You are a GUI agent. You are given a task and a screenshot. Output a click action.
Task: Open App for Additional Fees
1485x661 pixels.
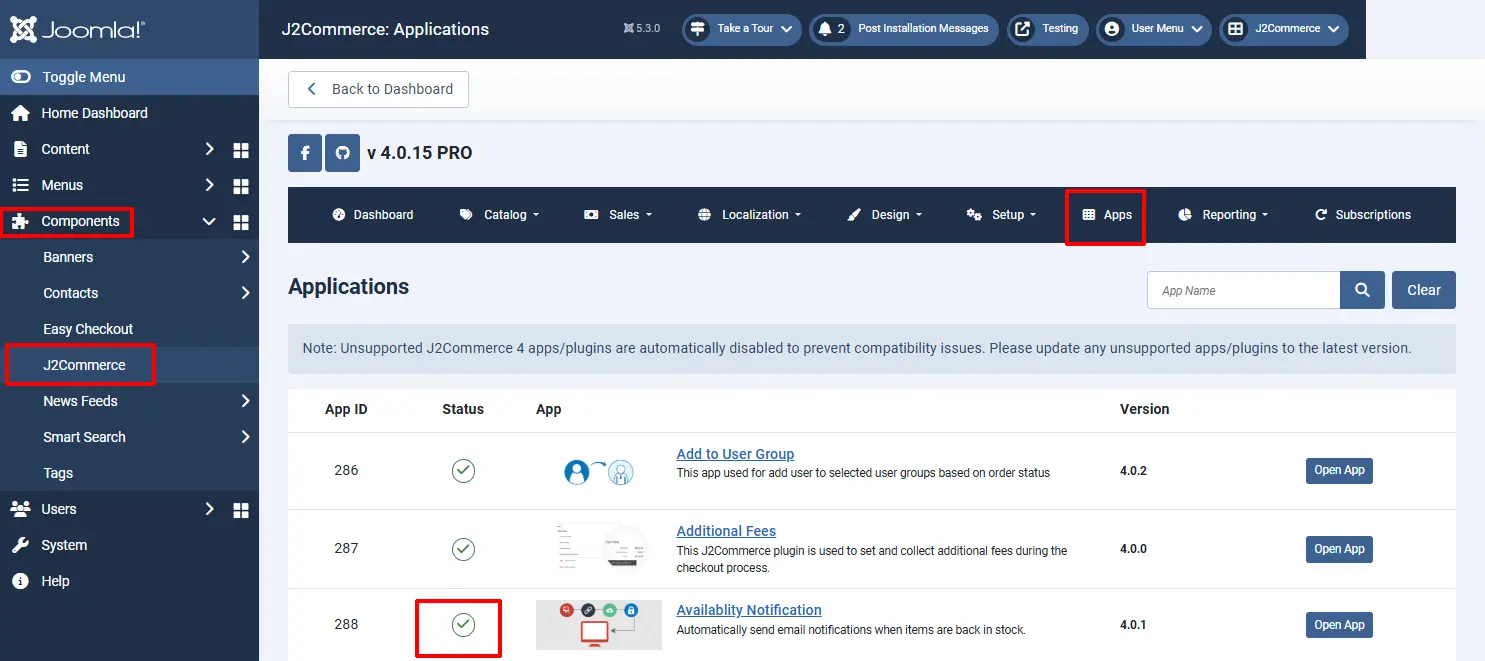[1339, 549]
